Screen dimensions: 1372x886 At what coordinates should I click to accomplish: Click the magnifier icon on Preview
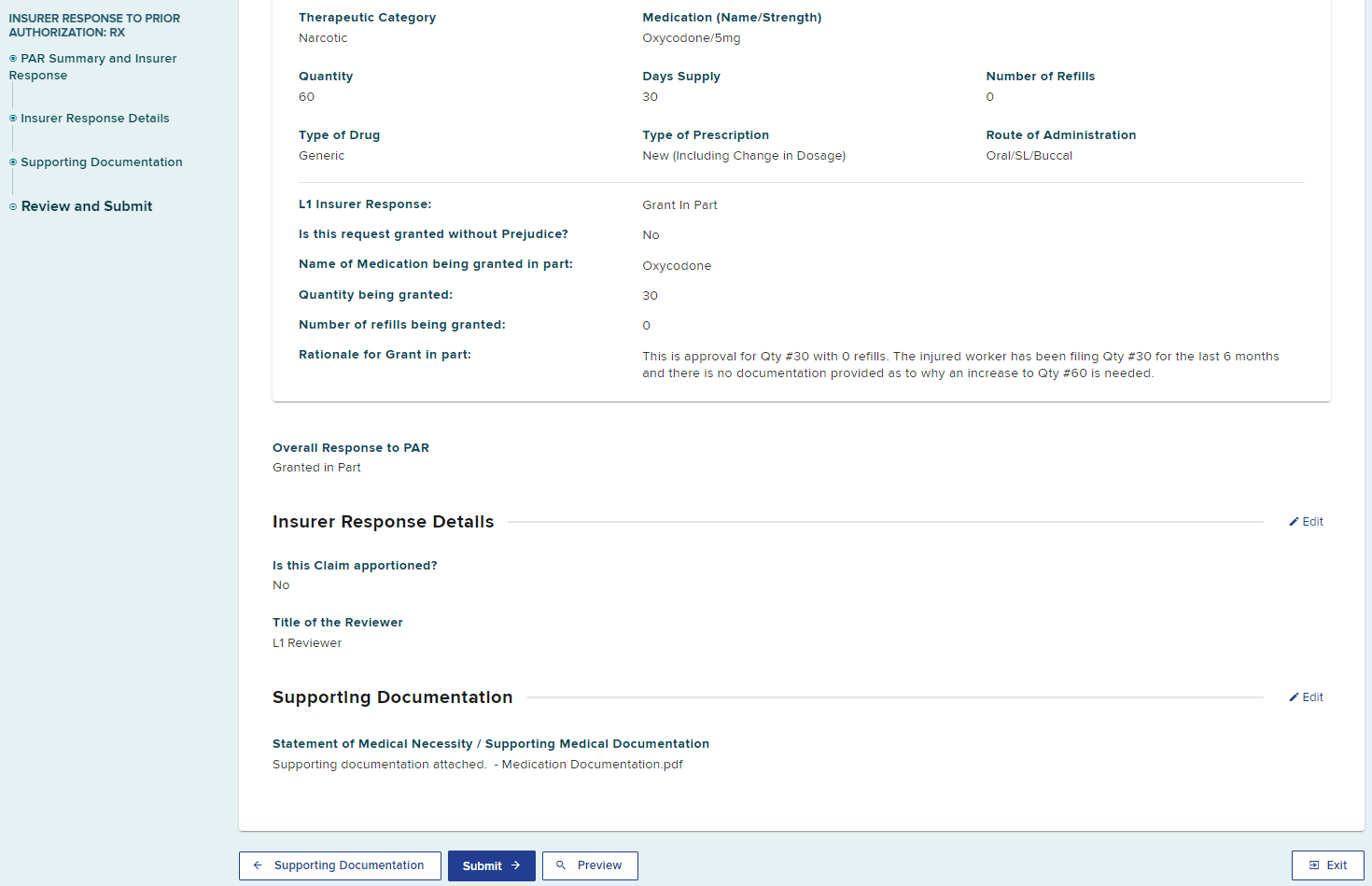tap(561, 865)
